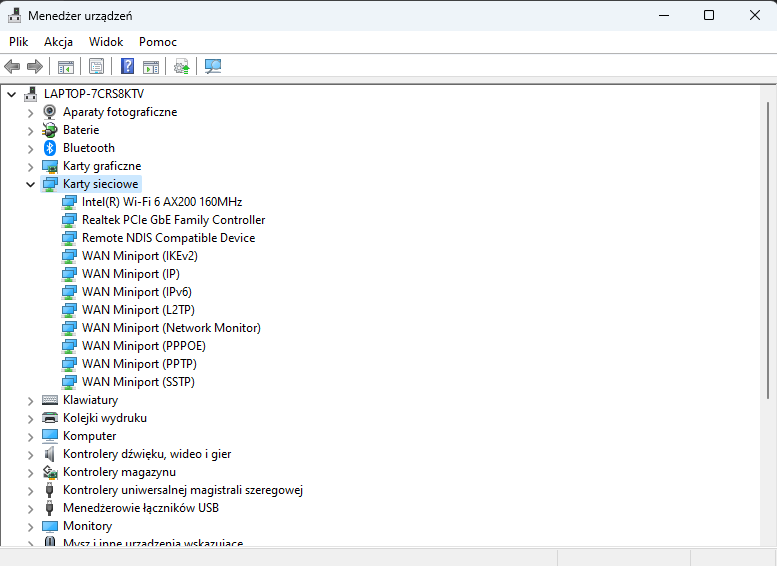Expand the Kolejki wydruku category
The width and height of the screenshot is (777, 566).
(x=31, y=419)
